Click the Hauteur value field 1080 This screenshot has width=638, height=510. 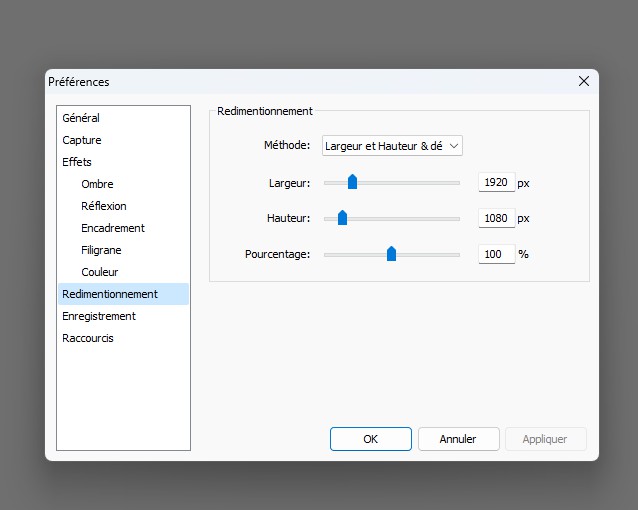tap(496, 219)
